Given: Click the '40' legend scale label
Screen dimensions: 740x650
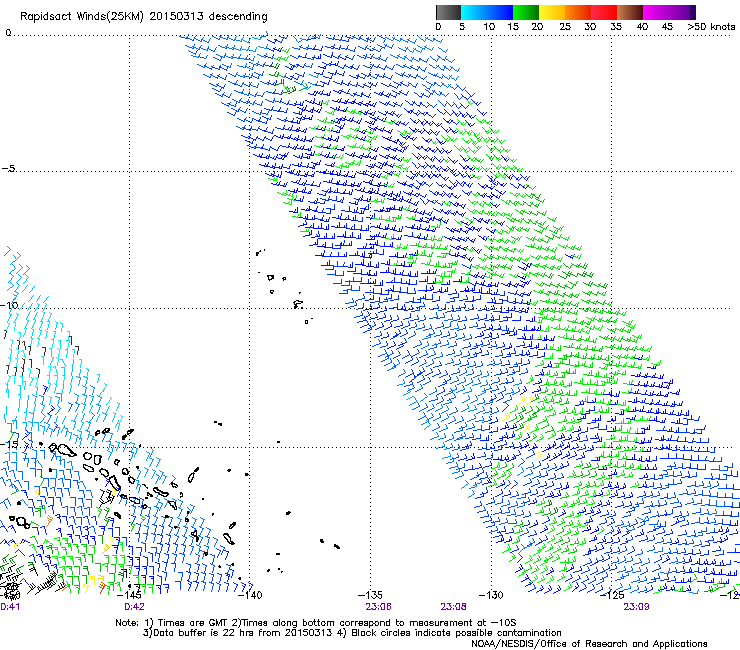Looking at the screenshot, I should pyautogui.click(x=642, y=27).
